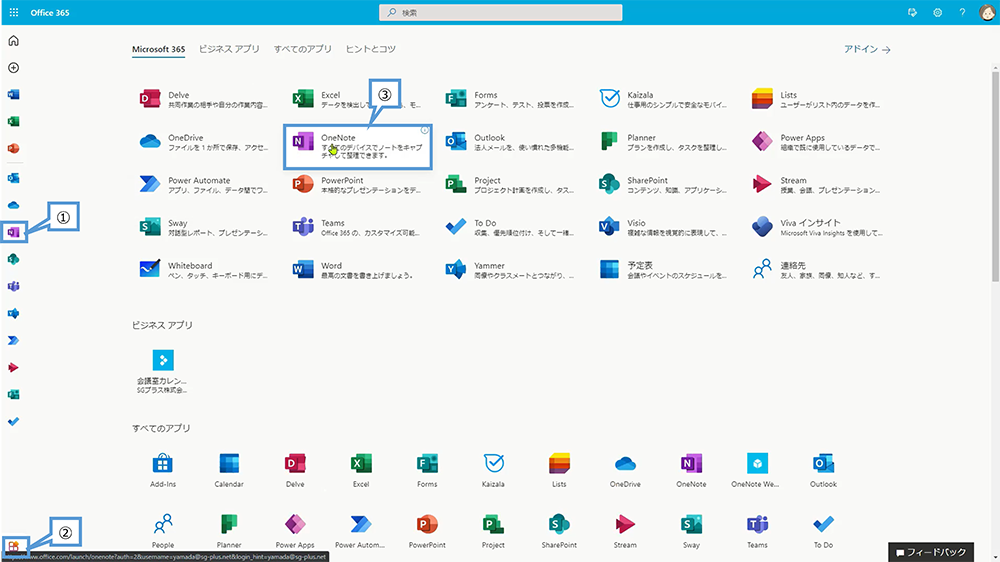Click the all apps icon at sidebar bottom
Image resolution: width=1000 pixels, height=562 pixels.
tap(13, 546)
